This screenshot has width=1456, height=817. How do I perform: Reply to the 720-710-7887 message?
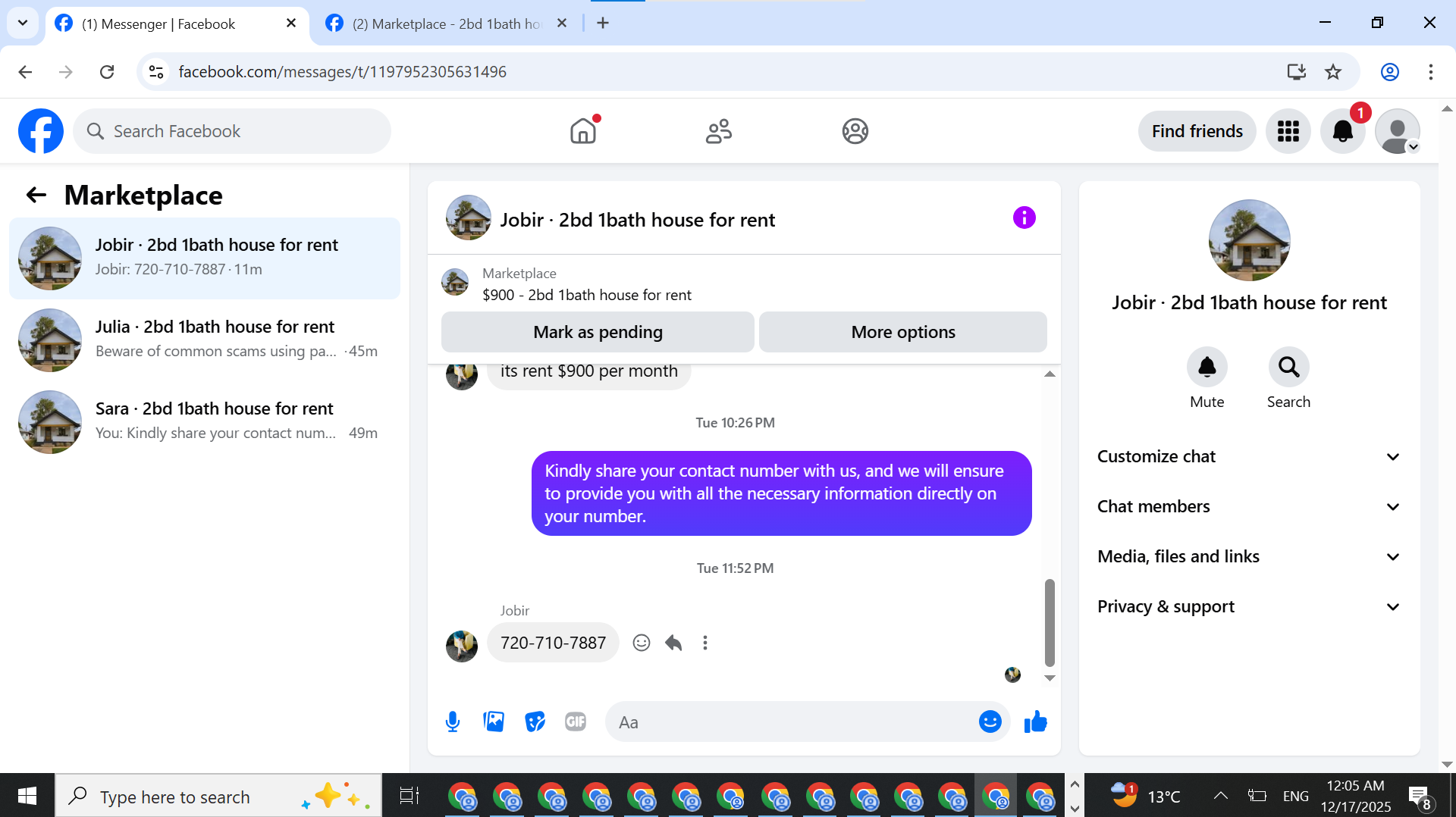(673, 643)
